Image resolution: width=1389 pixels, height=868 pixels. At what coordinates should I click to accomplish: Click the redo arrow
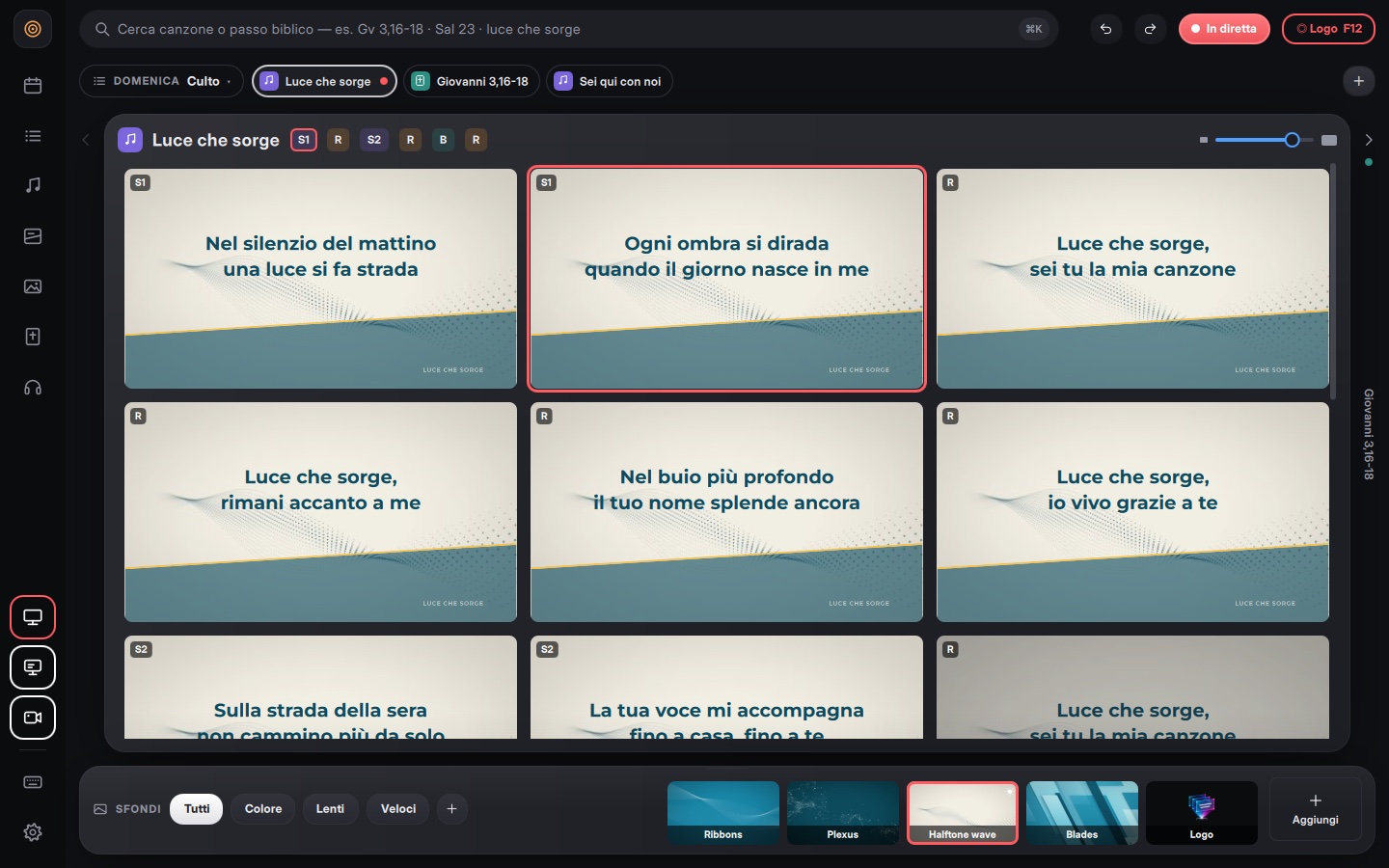(x=1150, y=29)
